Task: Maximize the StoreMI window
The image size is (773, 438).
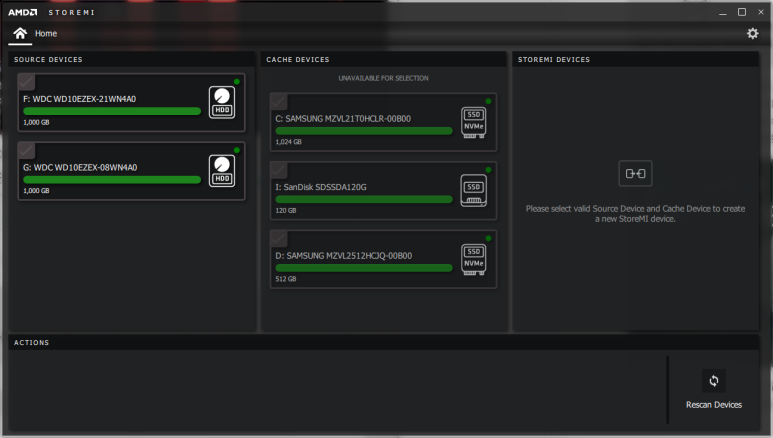Action: click(741, 12)
